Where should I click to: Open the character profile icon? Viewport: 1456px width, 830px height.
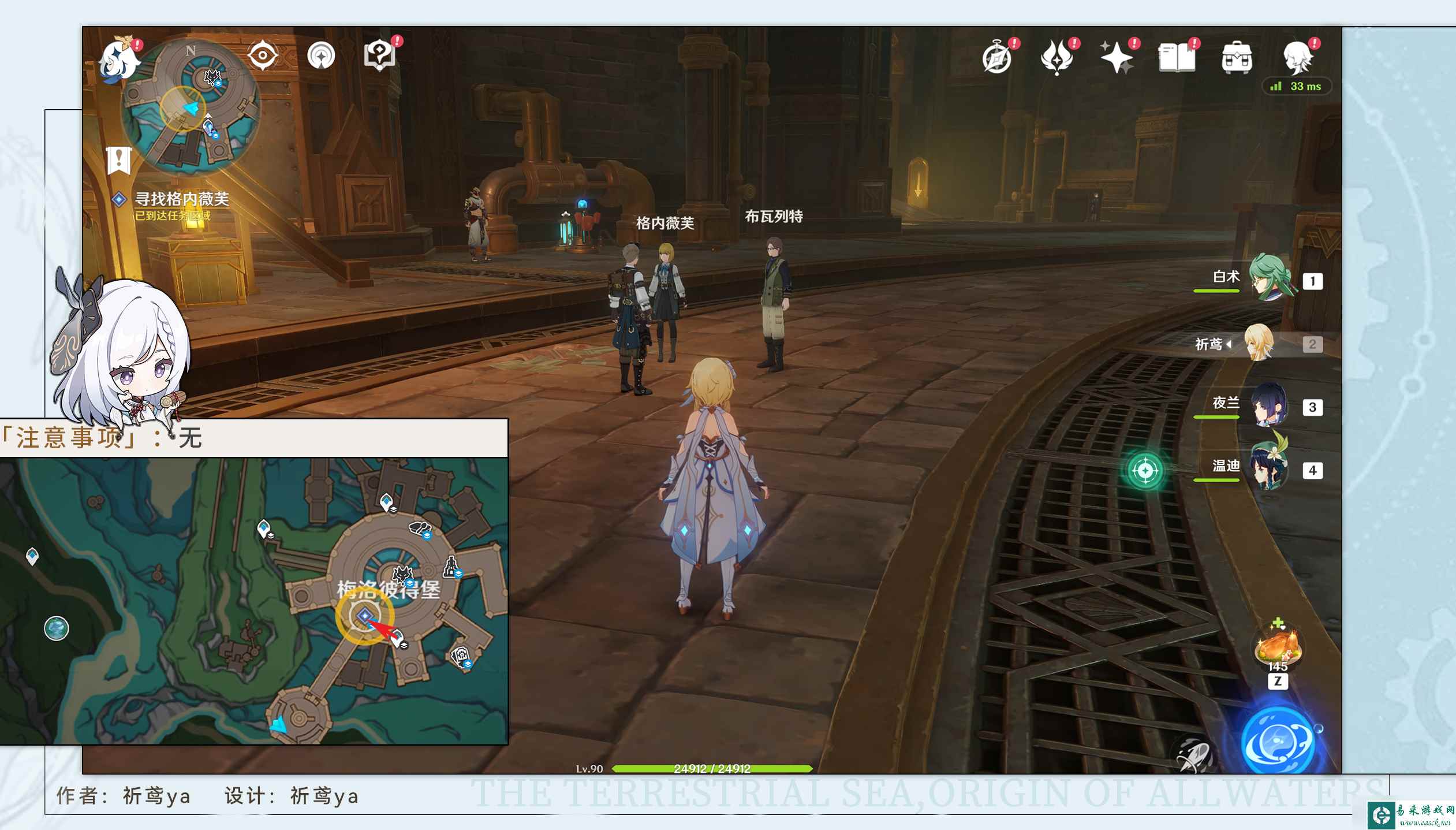[1297, 58]
